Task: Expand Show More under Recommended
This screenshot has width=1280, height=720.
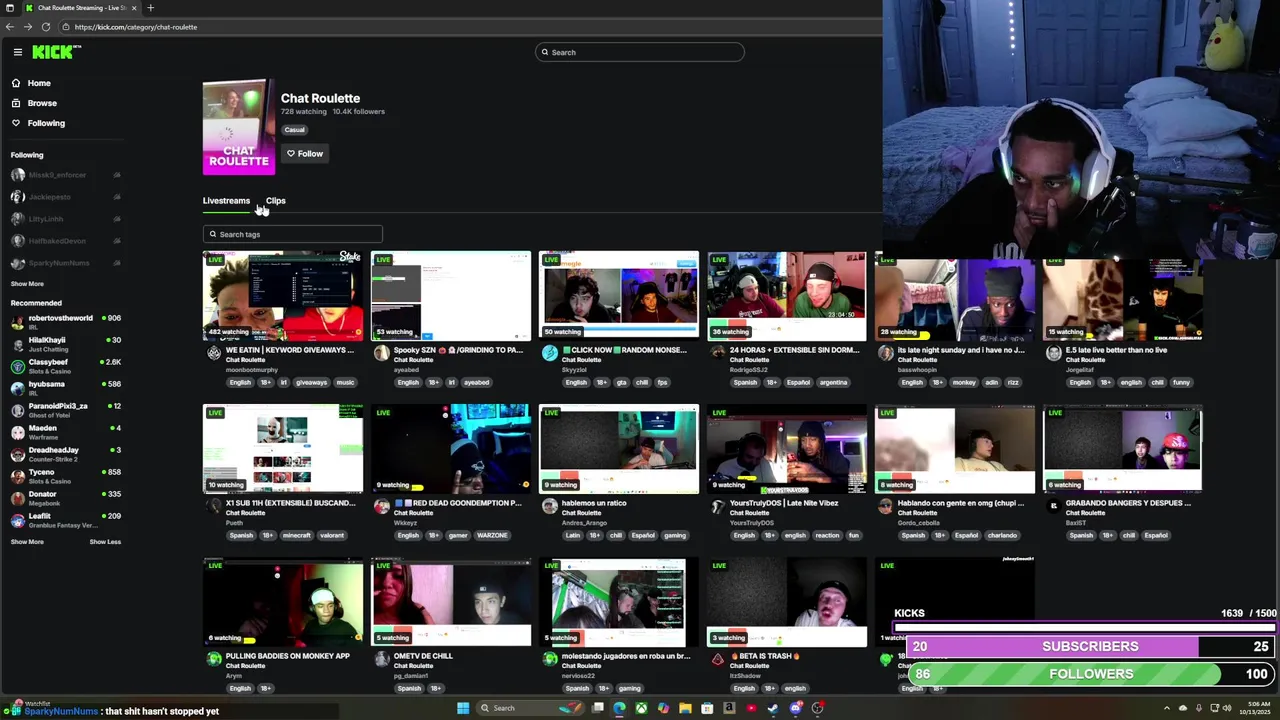Action: [x=27, y=542]
